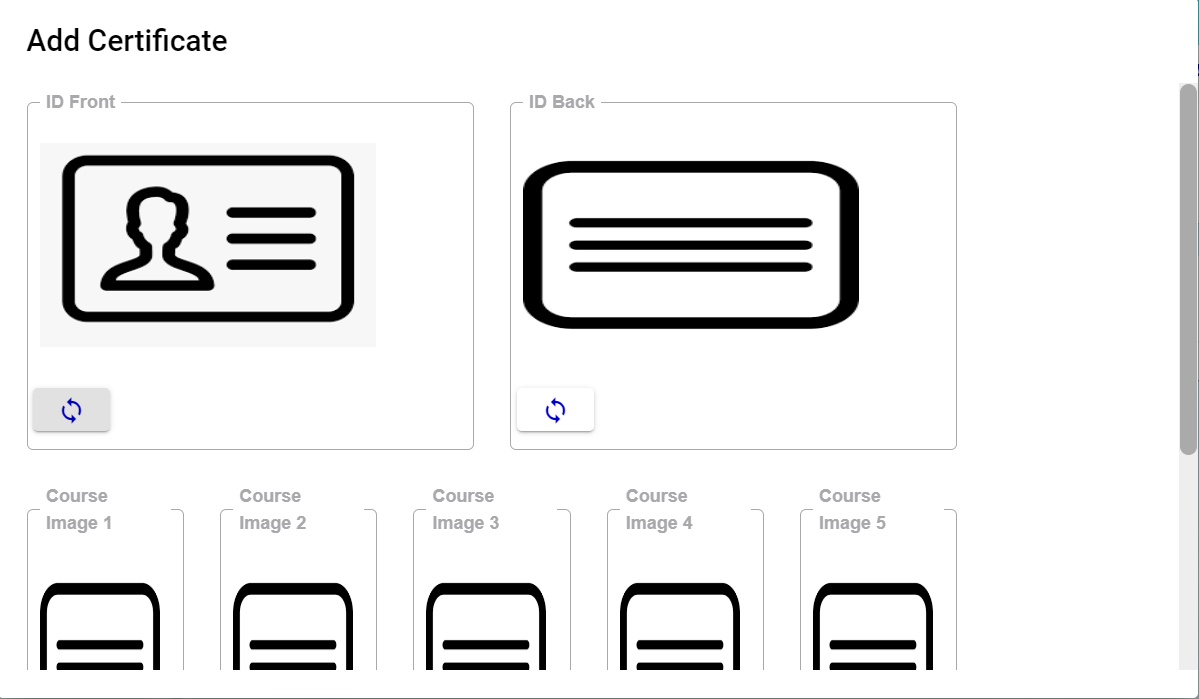Screen dimensions: 1199x699
Task: Click the ID Front field label
Action: [x=80, y=102]
